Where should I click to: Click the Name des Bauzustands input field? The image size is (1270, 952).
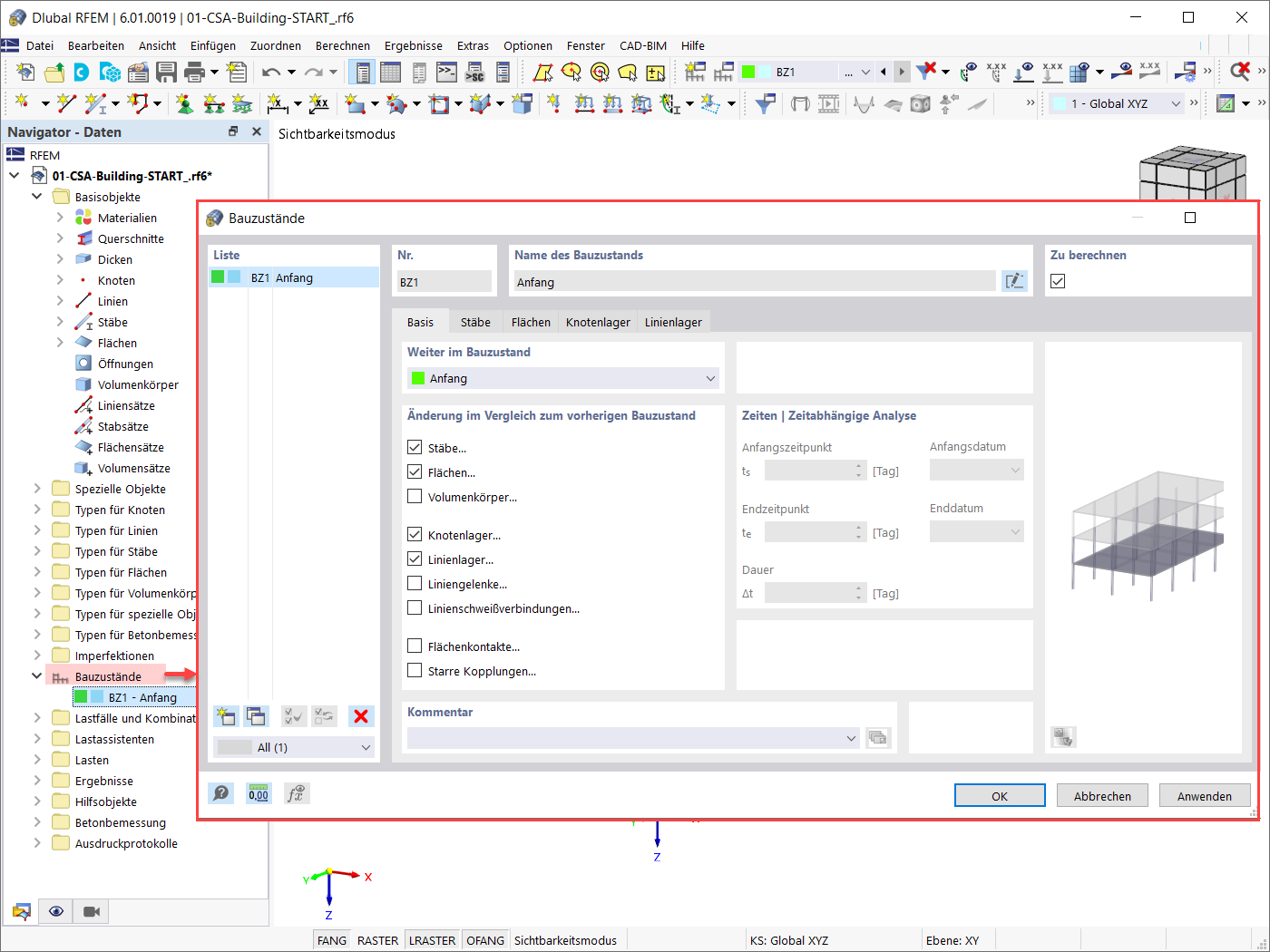755,282
